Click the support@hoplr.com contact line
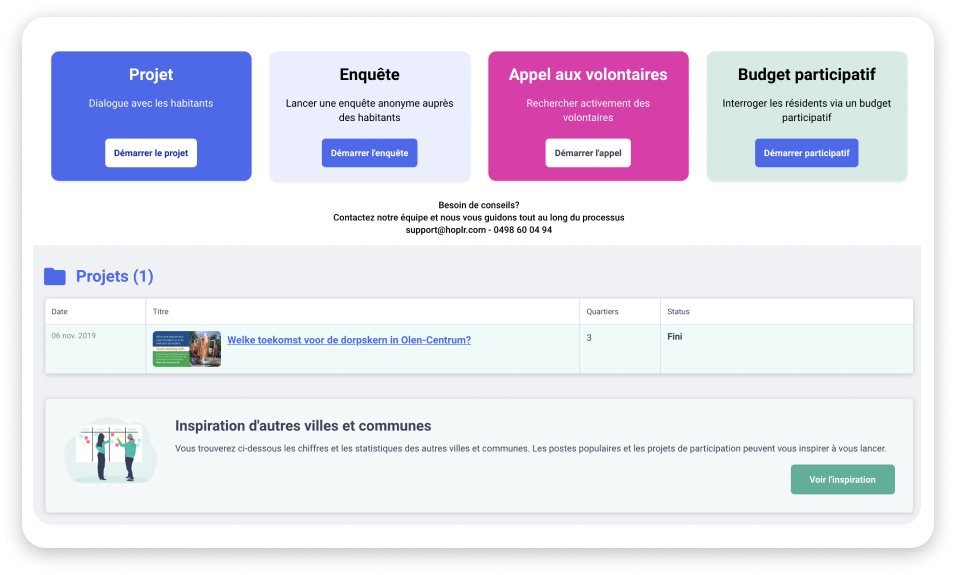 coord(478,230)
